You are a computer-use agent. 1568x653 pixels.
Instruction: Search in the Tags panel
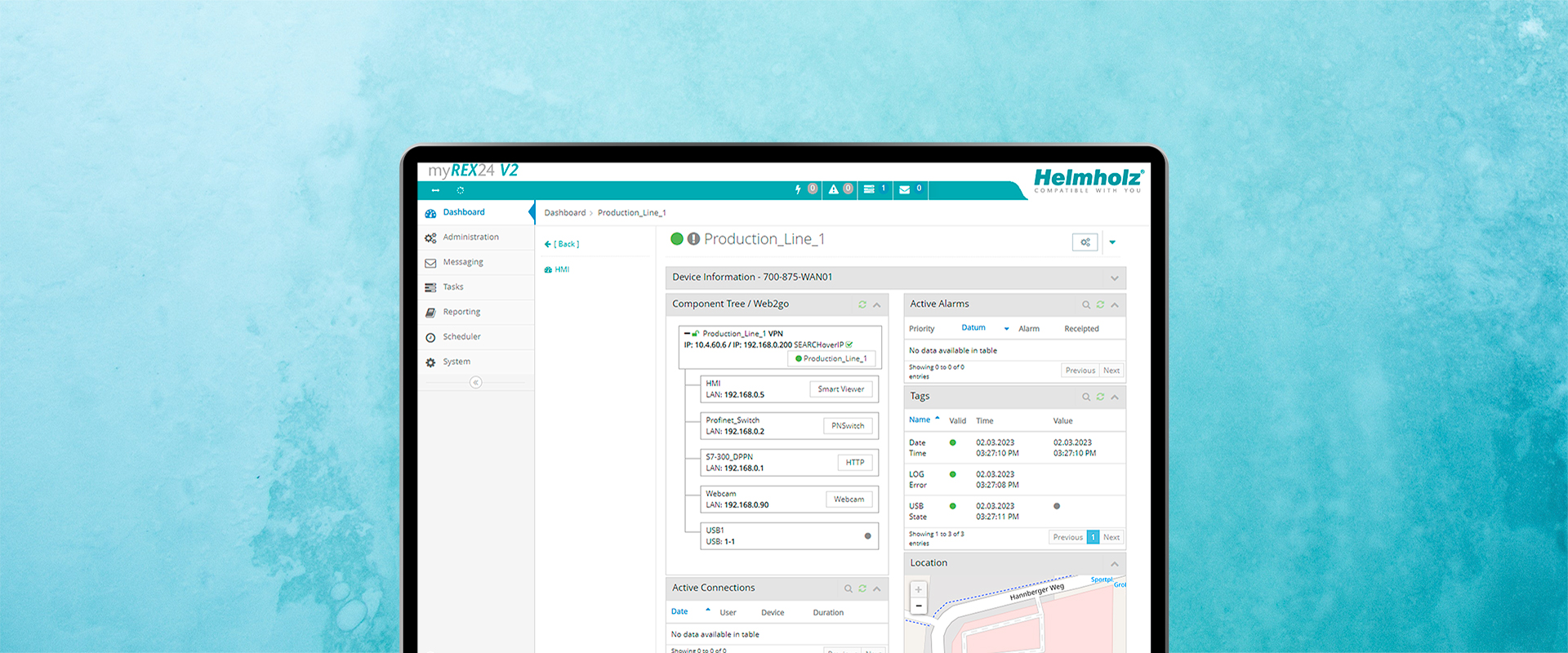coord(1086,398)
